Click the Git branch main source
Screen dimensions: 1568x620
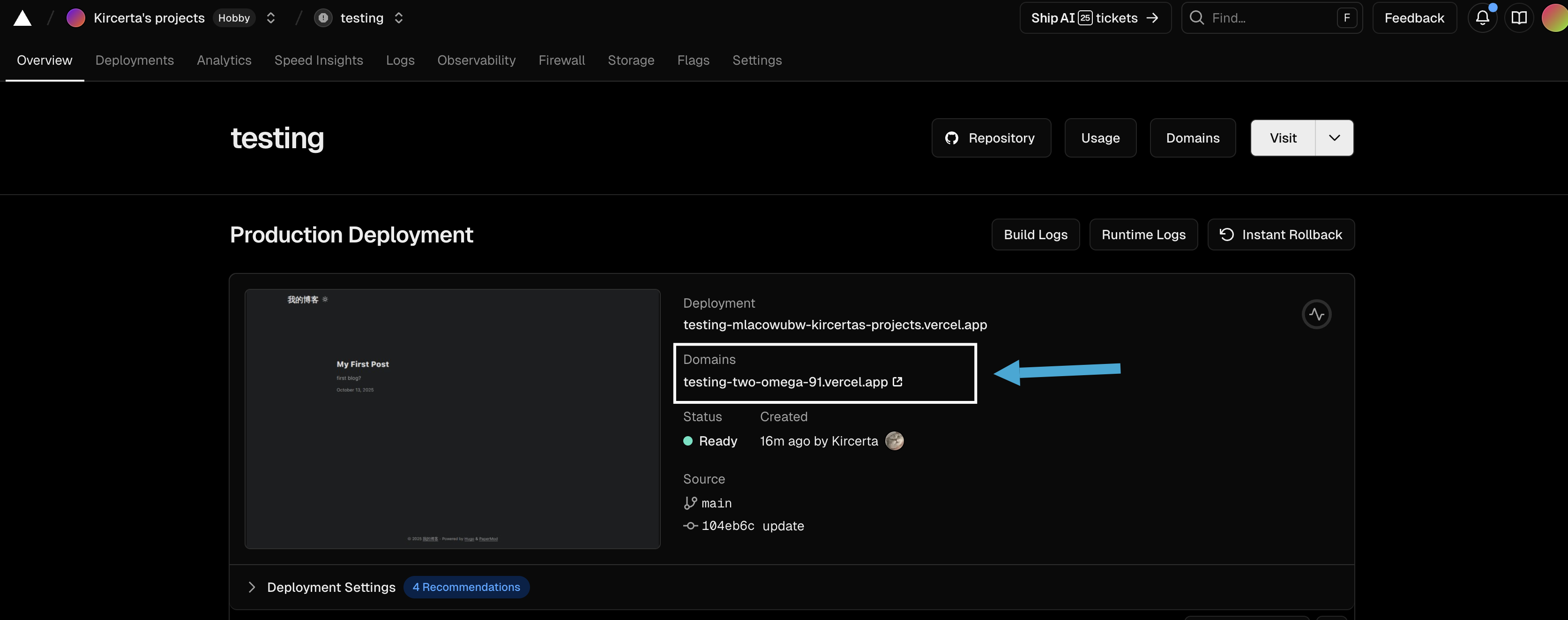tap(716, 503)
